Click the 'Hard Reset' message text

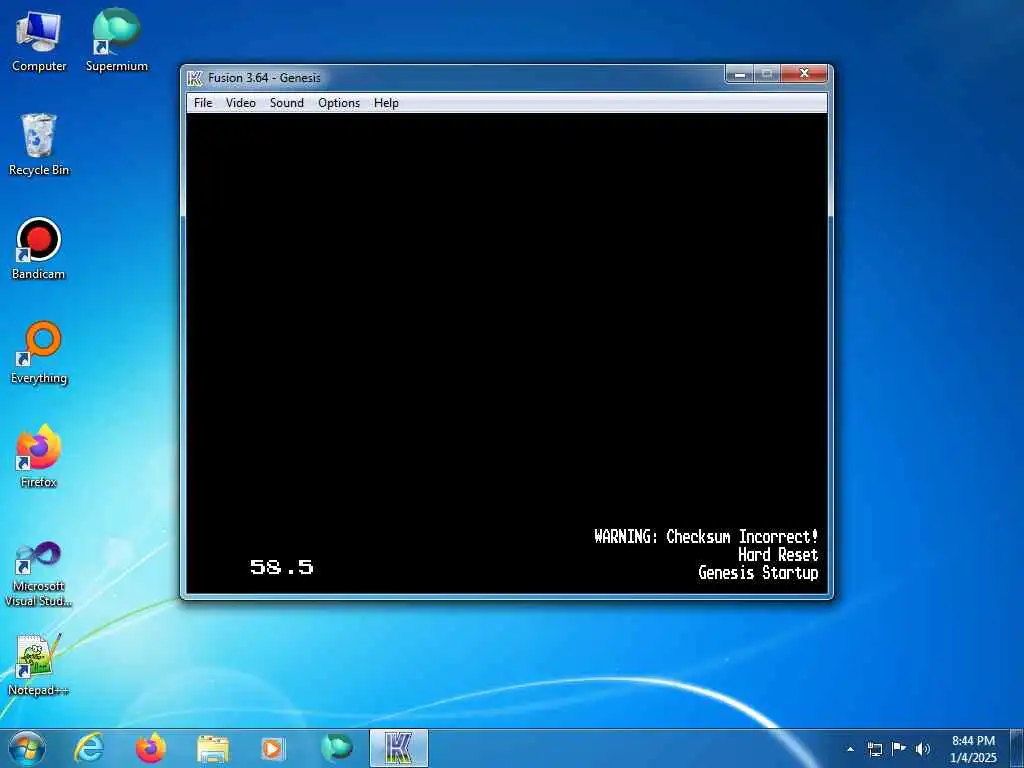778,555
